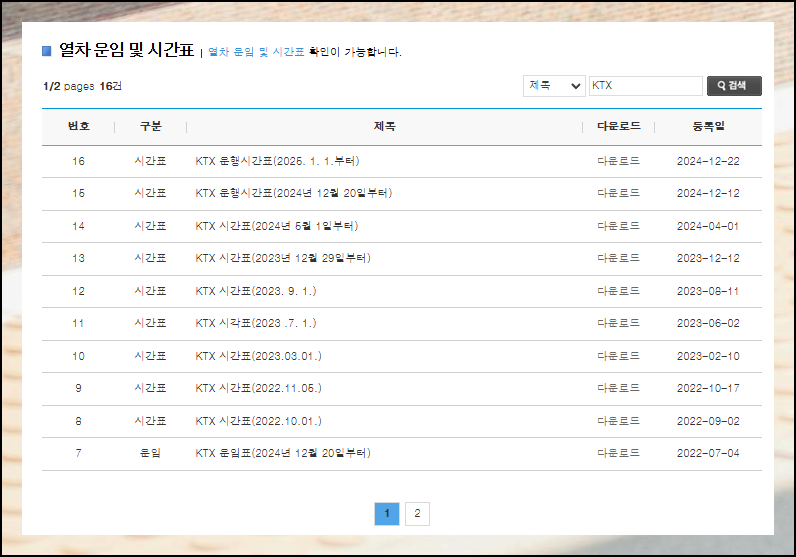Download file for row number 16
The image size is (796, 557).
[618, 161]
